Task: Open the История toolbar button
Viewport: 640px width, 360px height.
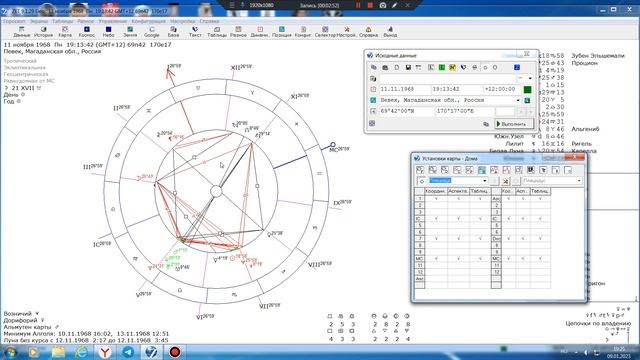Action: (x=43, y=32)
